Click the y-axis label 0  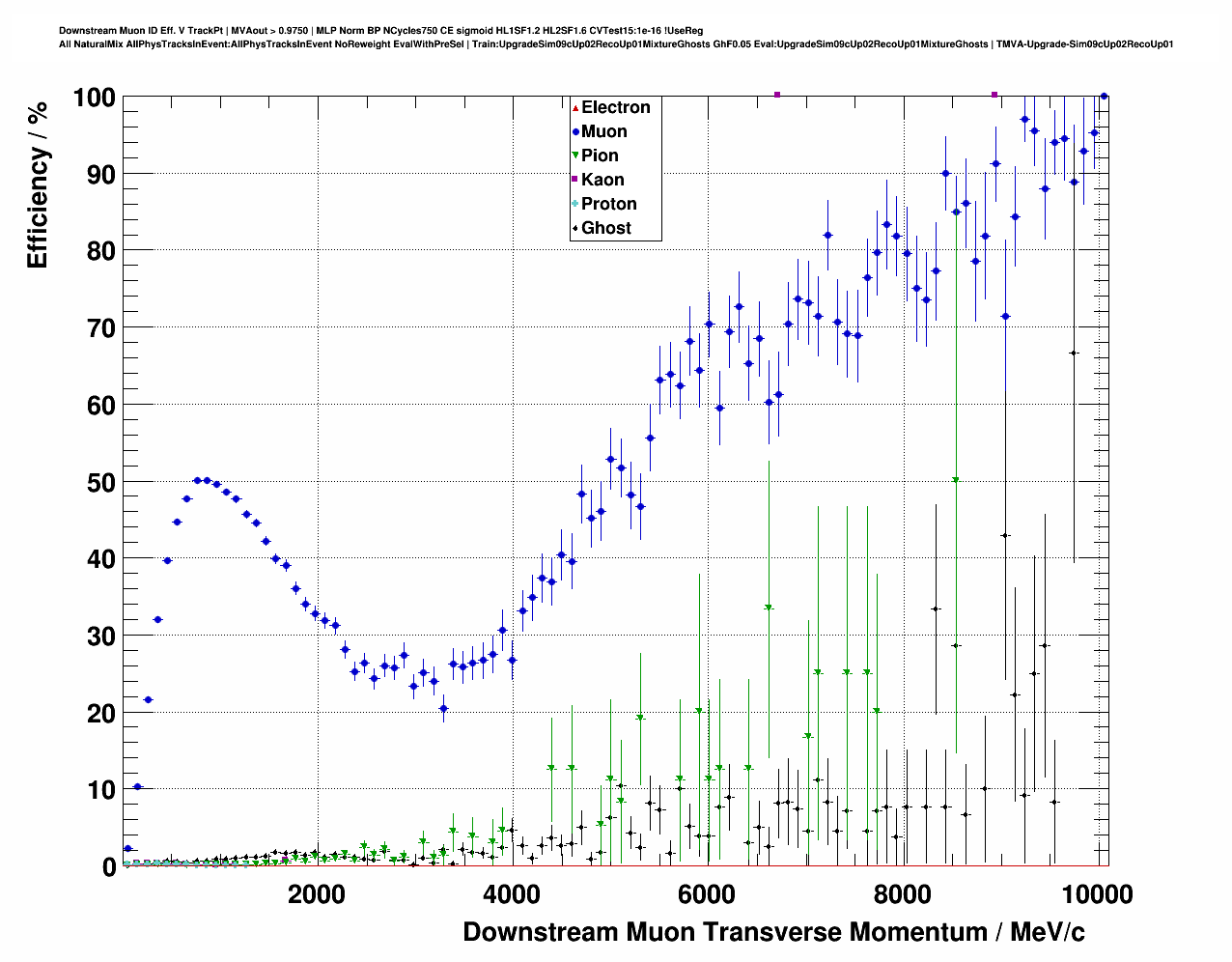[x=109, y=867]
